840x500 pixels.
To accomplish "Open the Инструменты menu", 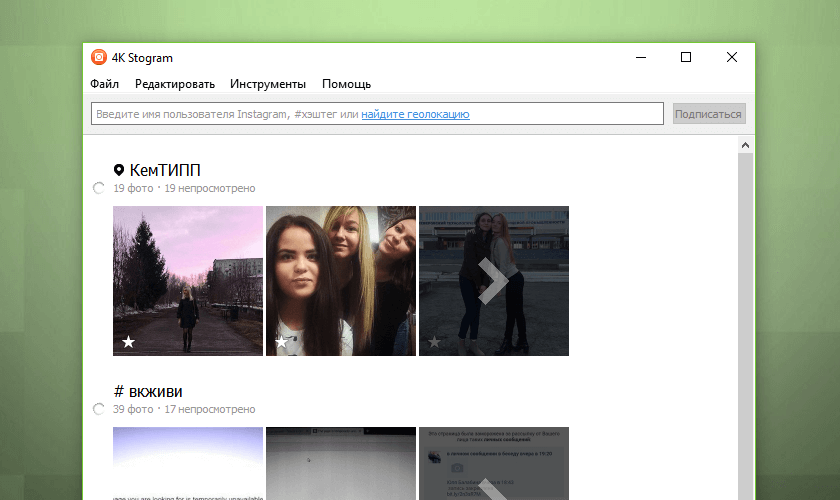I will (268, 84).
